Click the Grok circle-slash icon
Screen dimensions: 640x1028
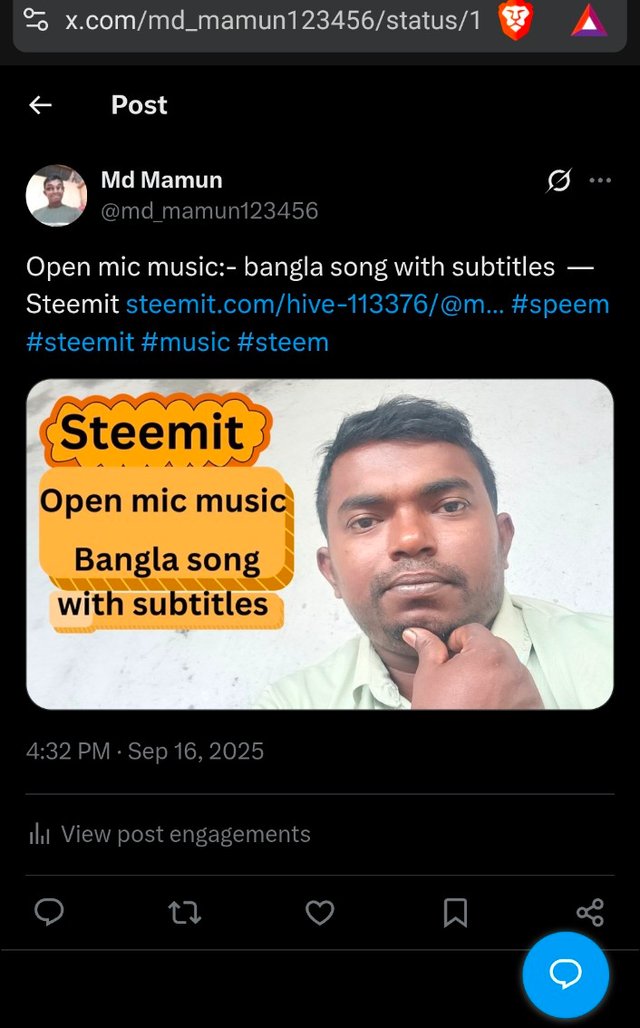tap(559, 180)
